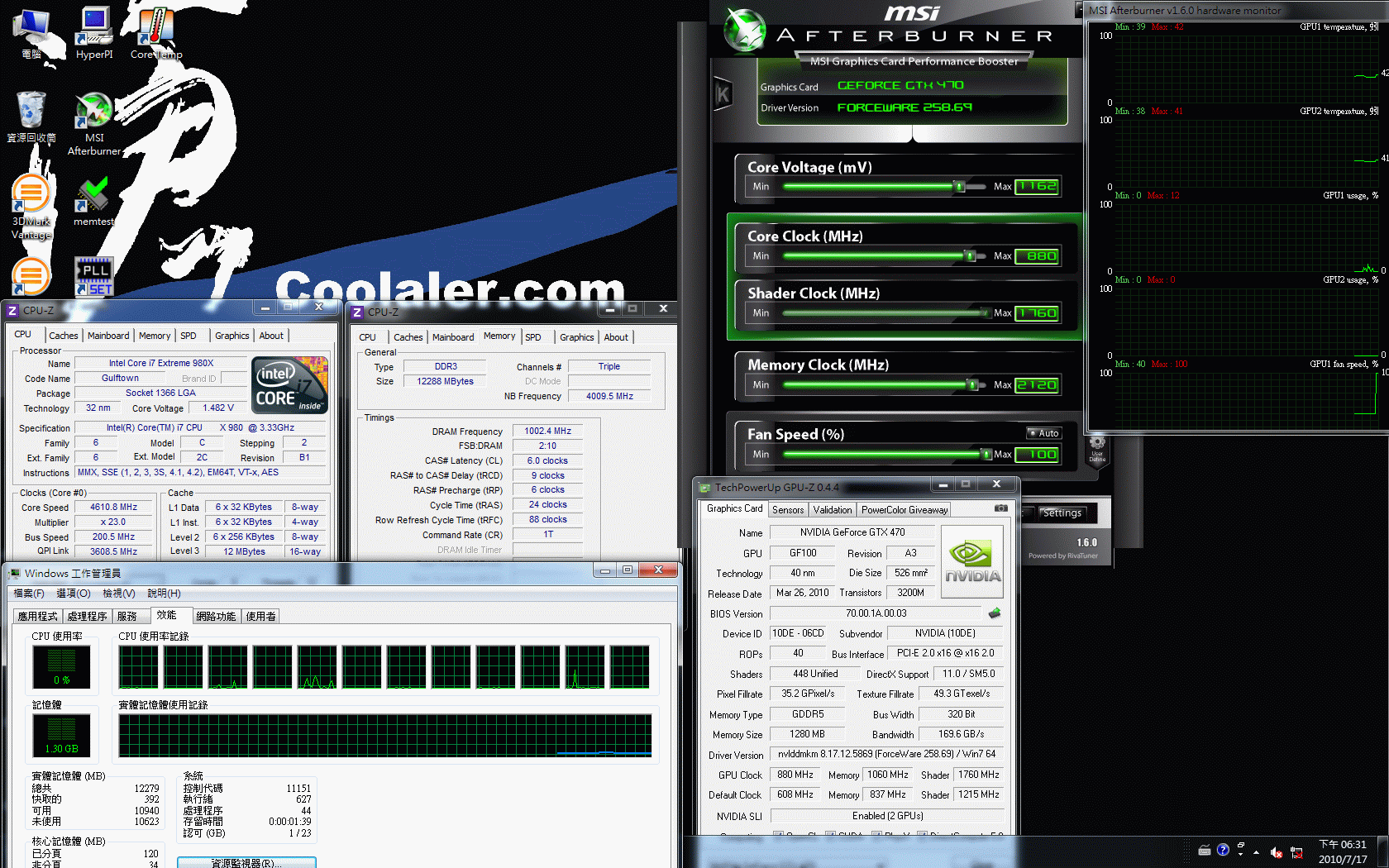1389x868 pixels.
Task: Click the DRAM Frequency value 1002.4 MHz
Action: tap(547, 431)
